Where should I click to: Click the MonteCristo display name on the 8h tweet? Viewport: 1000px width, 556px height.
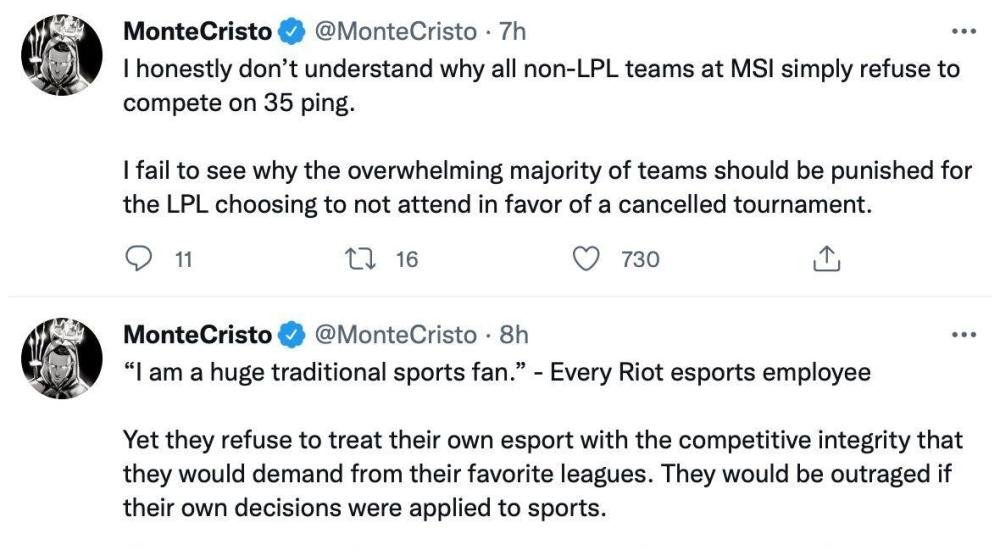pos(197,334)
